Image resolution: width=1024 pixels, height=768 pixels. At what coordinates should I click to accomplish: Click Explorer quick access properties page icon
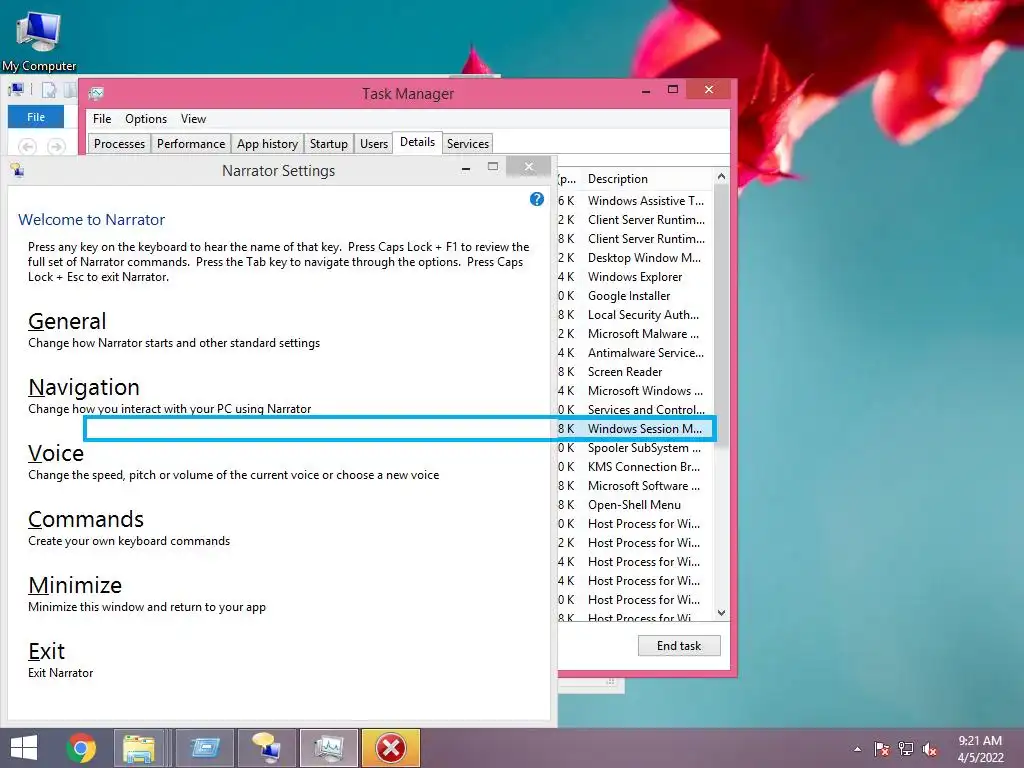coord(50,90)
